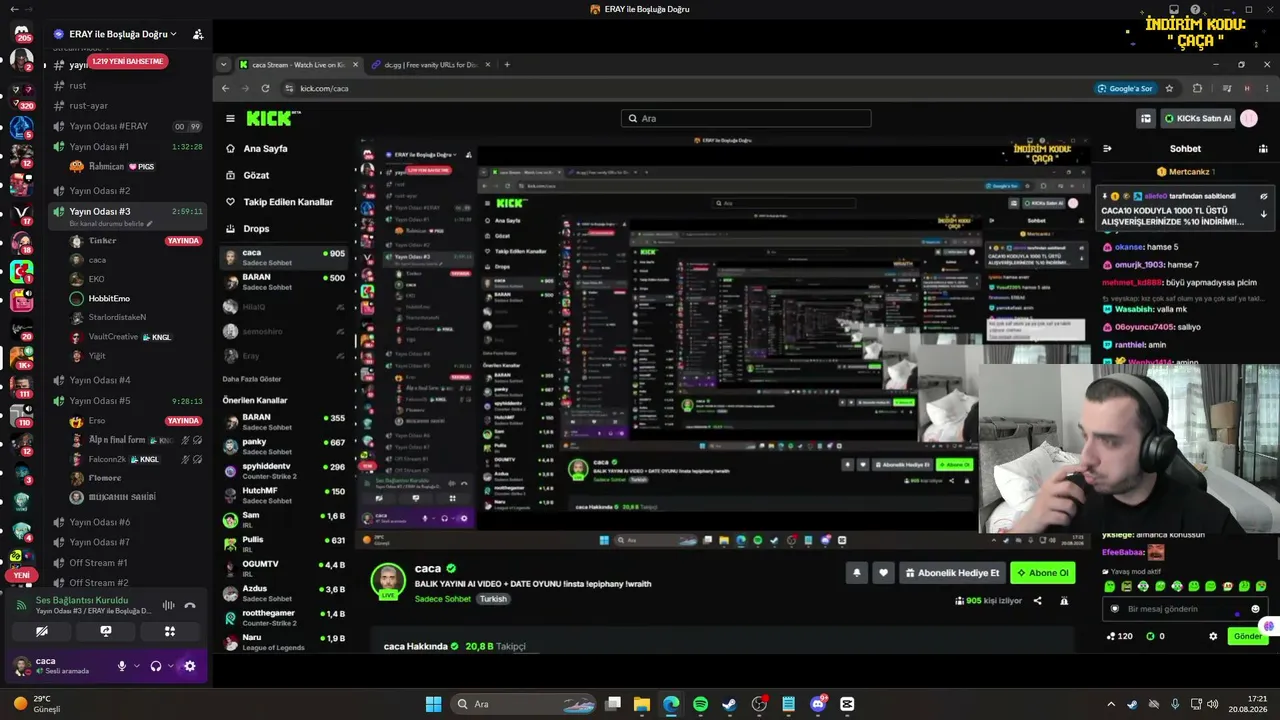1280x720 pixels.
Task: Click the heart follow icon for caca
Action: [883, 573]
